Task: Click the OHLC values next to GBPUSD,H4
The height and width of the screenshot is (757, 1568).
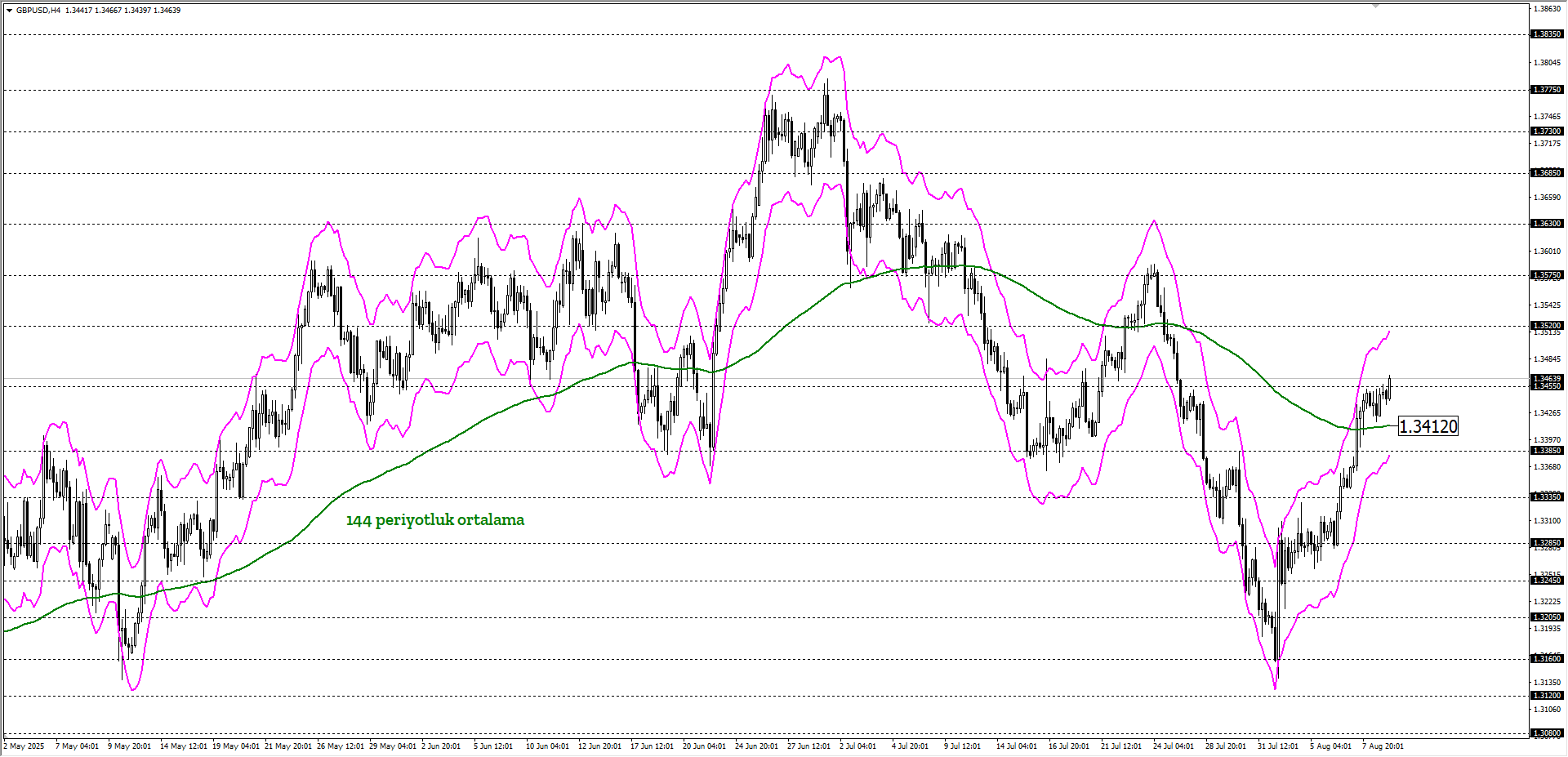Action: pos(123,11)
